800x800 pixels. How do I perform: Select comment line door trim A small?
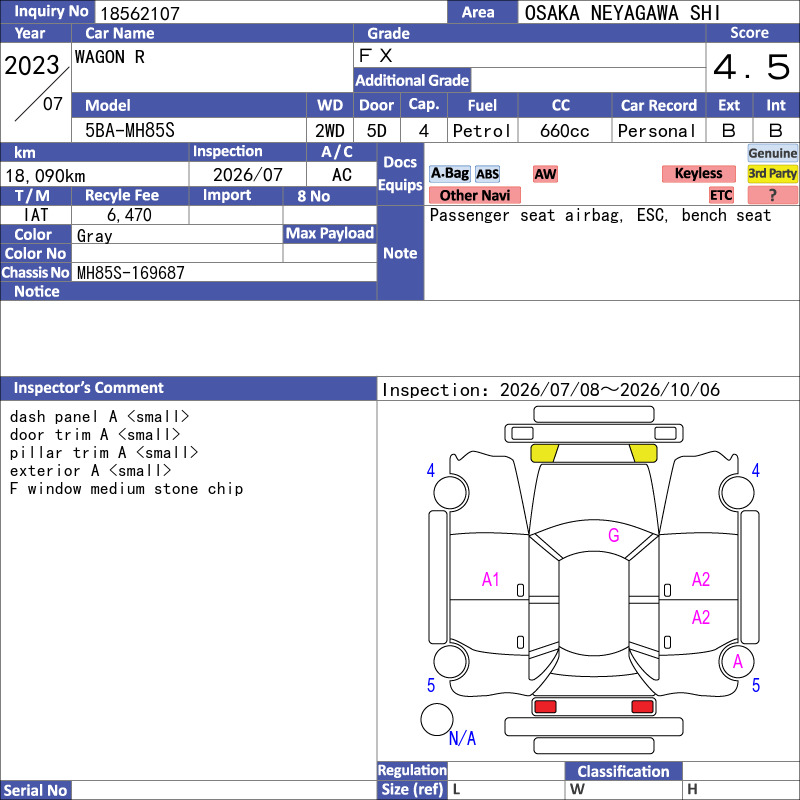pyautogui.click(x=95, y=435)
